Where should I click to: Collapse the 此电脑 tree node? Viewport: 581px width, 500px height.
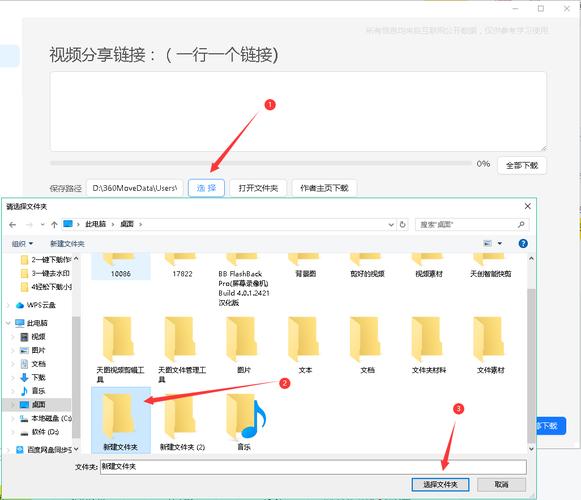pos(8,323)
